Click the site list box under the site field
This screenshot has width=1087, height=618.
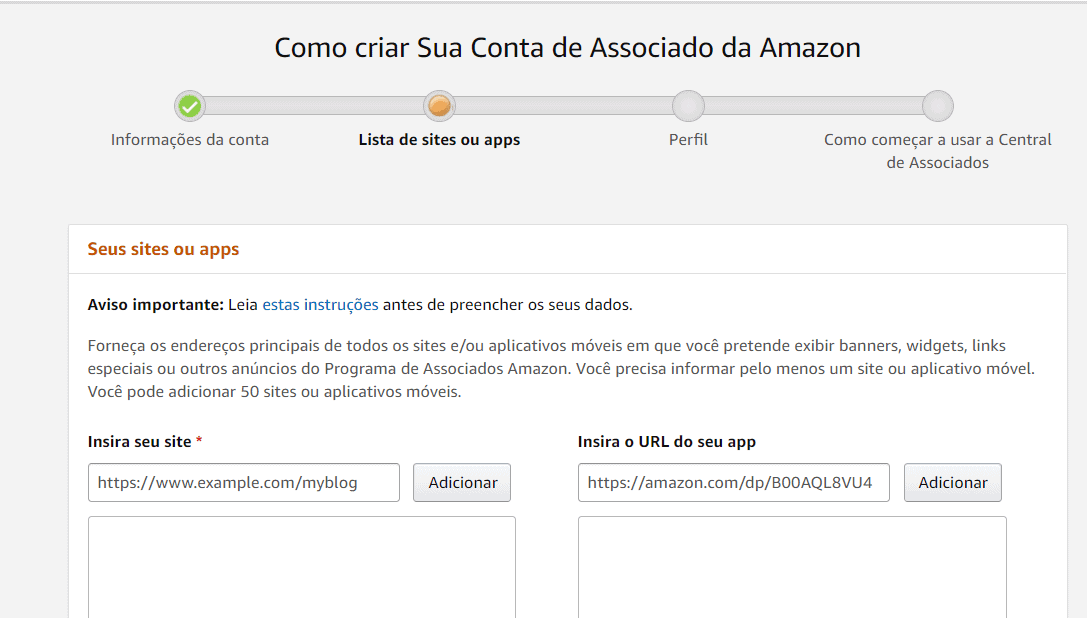pyautogui.click(x=301, y=566)
